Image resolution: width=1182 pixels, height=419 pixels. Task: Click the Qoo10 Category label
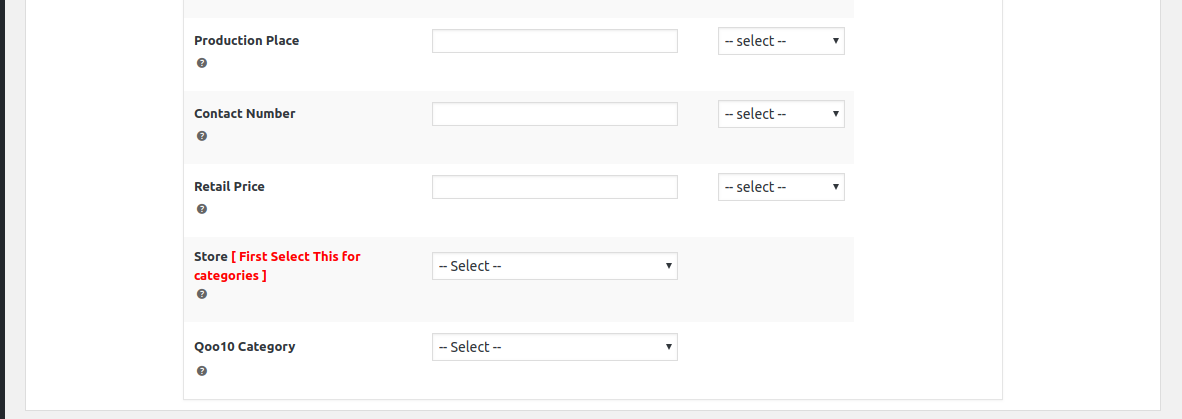tap(244, 347)
